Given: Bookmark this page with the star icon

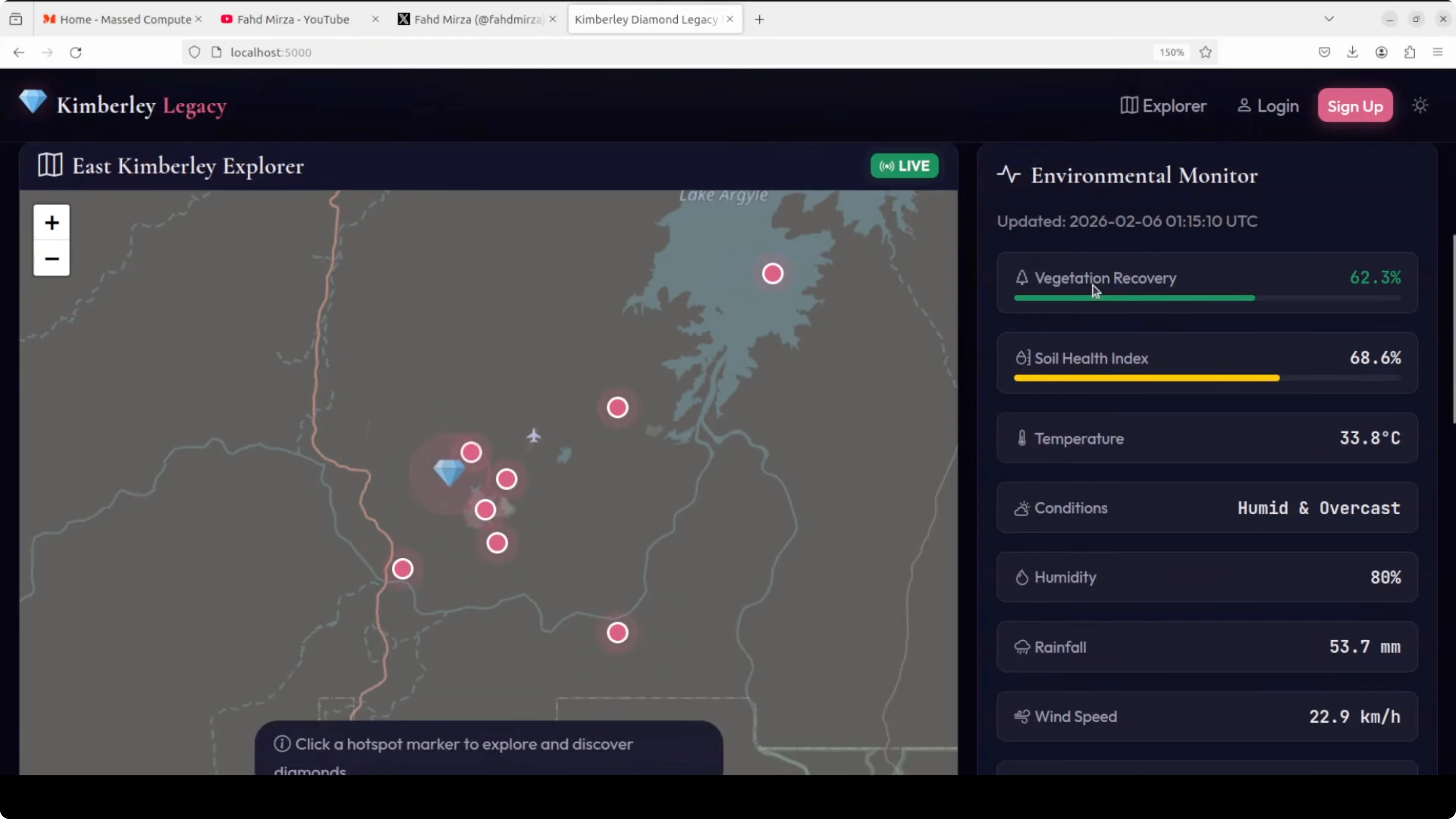Looking at the screenshot, I should pyautogui.click(x=1206, y=53).
